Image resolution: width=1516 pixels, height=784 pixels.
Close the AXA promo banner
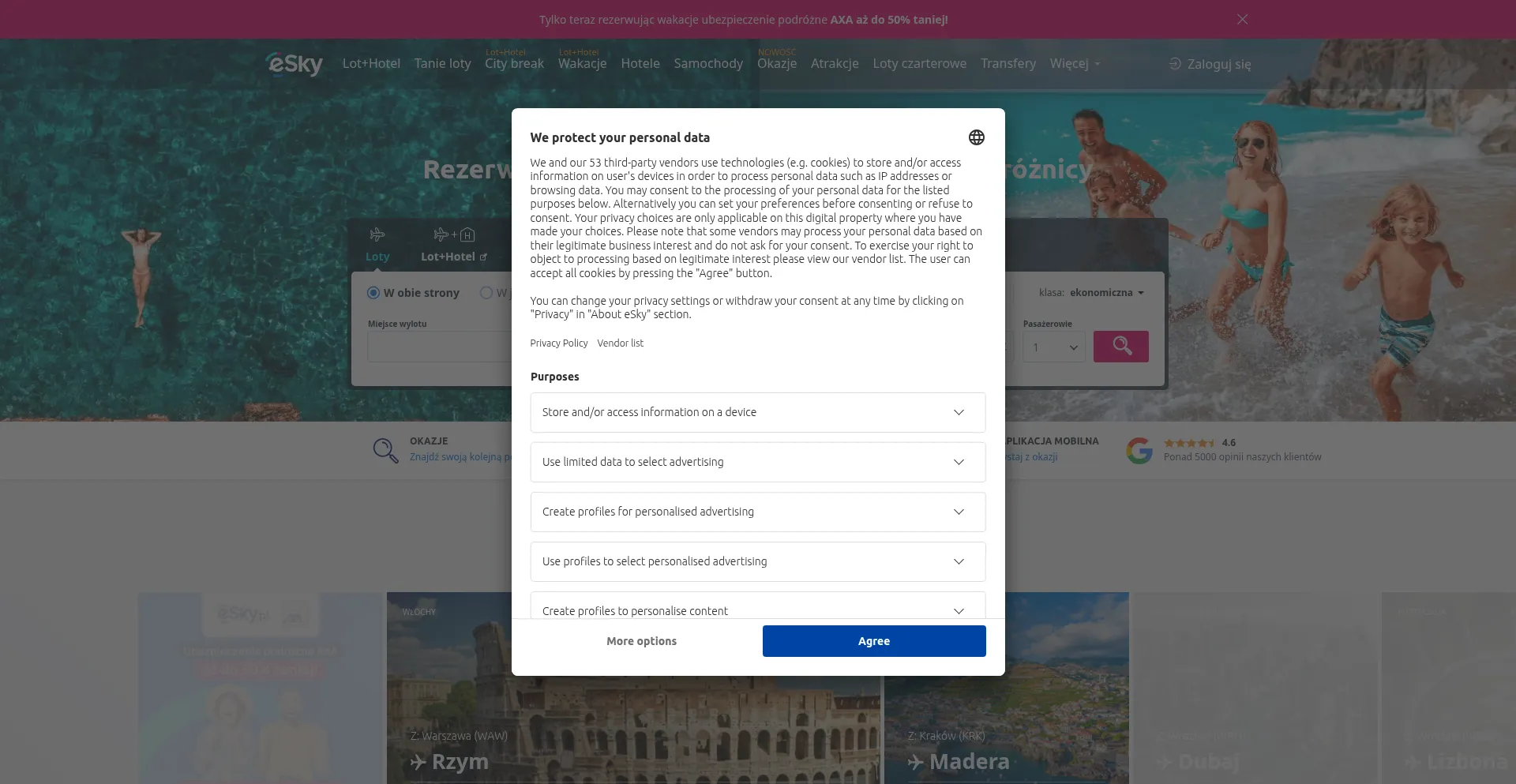click(x=1242, y=19)
